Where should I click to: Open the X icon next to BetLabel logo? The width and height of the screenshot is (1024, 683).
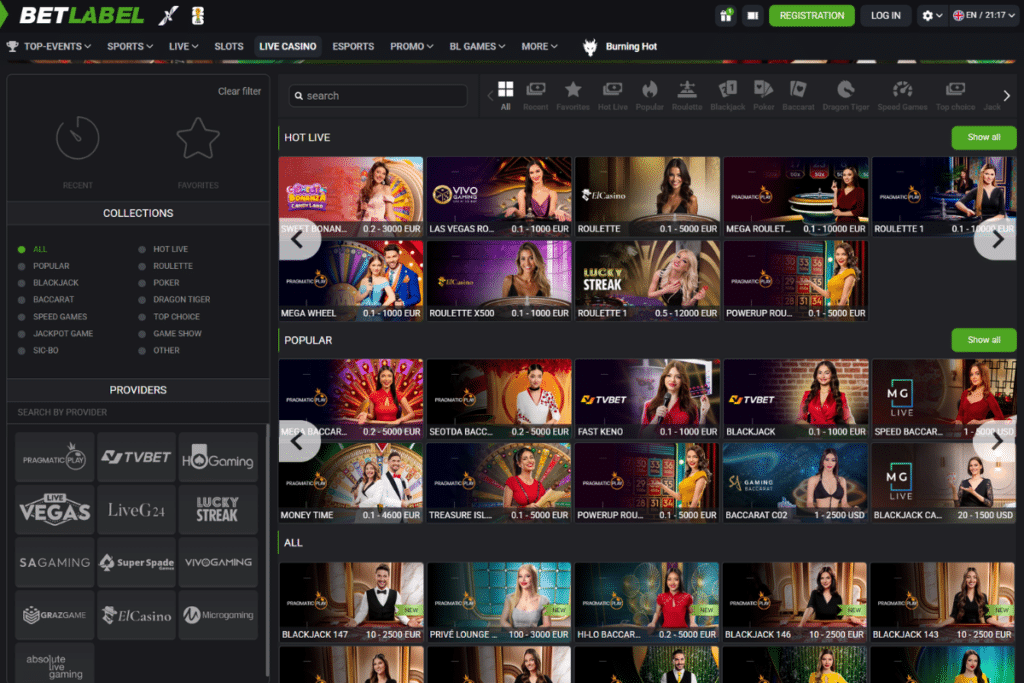click(x=168, y=15)
